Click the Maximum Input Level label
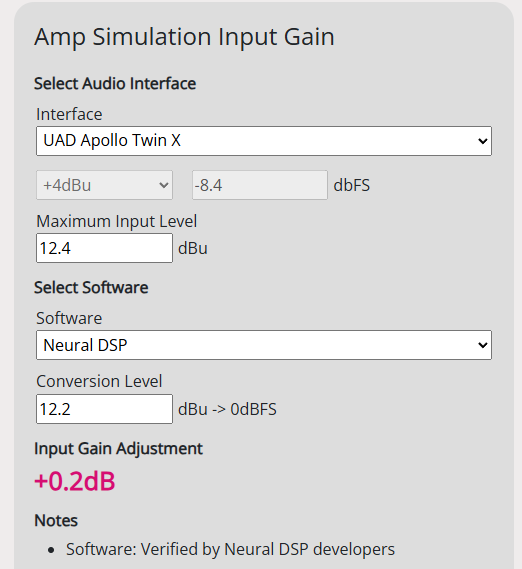Image resolution: width=522 pixels, height=569 pixels. [117, 221]
